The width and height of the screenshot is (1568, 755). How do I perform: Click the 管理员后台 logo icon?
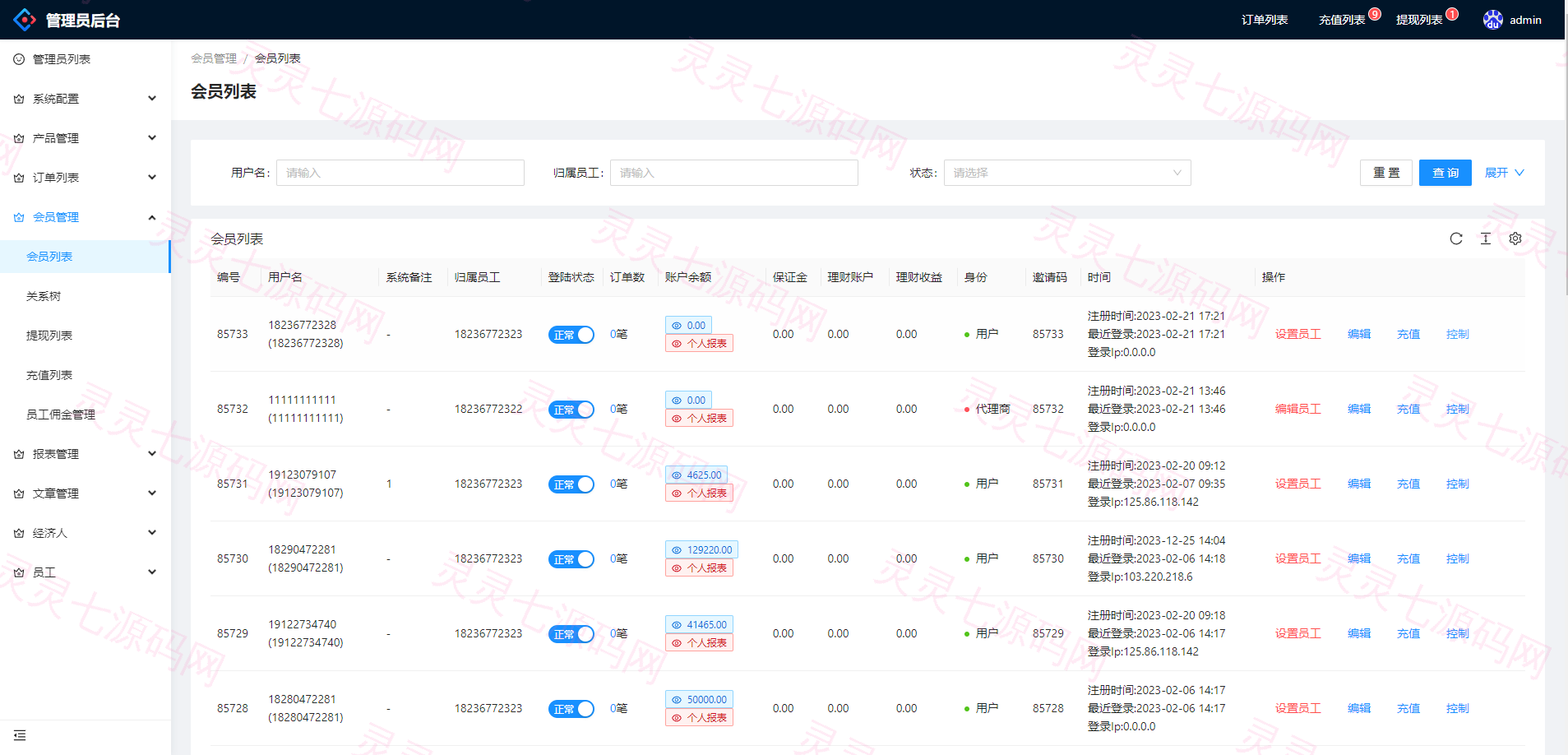[x=25, y=20]
